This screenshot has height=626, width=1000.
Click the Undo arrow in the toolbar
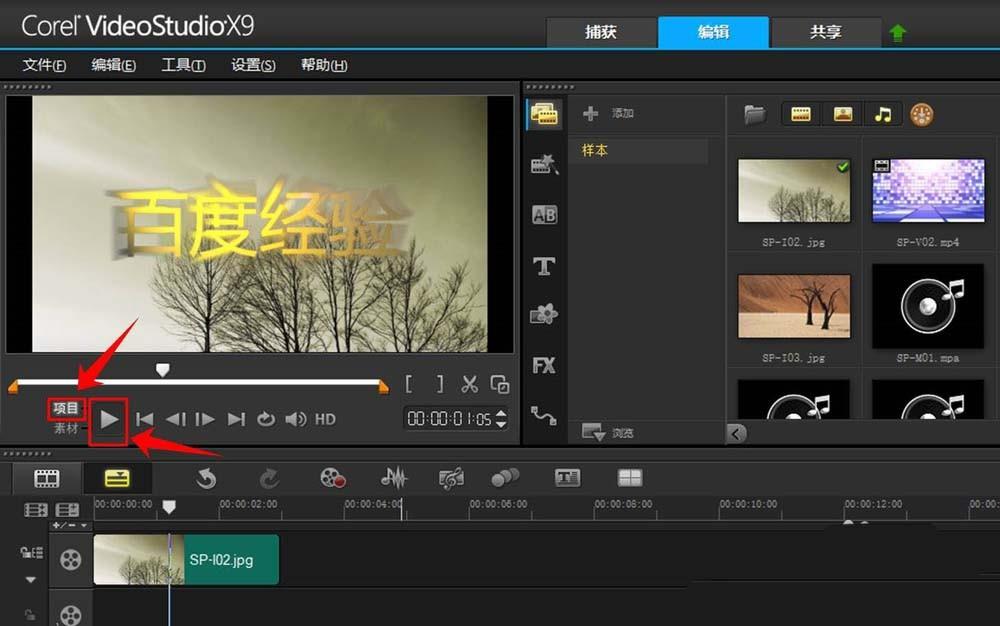[205, 479]
